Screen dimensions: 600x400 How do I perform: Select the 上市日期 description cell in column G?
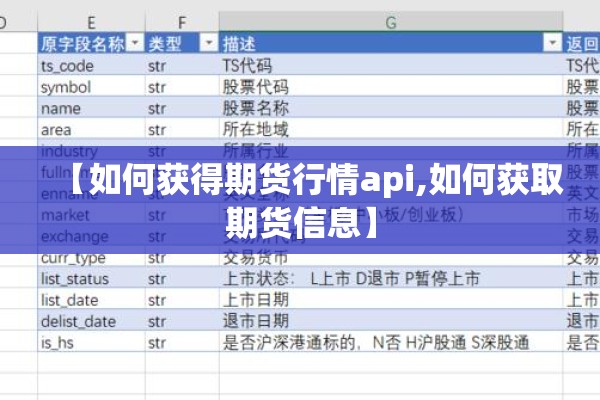[x=391, y=299]
